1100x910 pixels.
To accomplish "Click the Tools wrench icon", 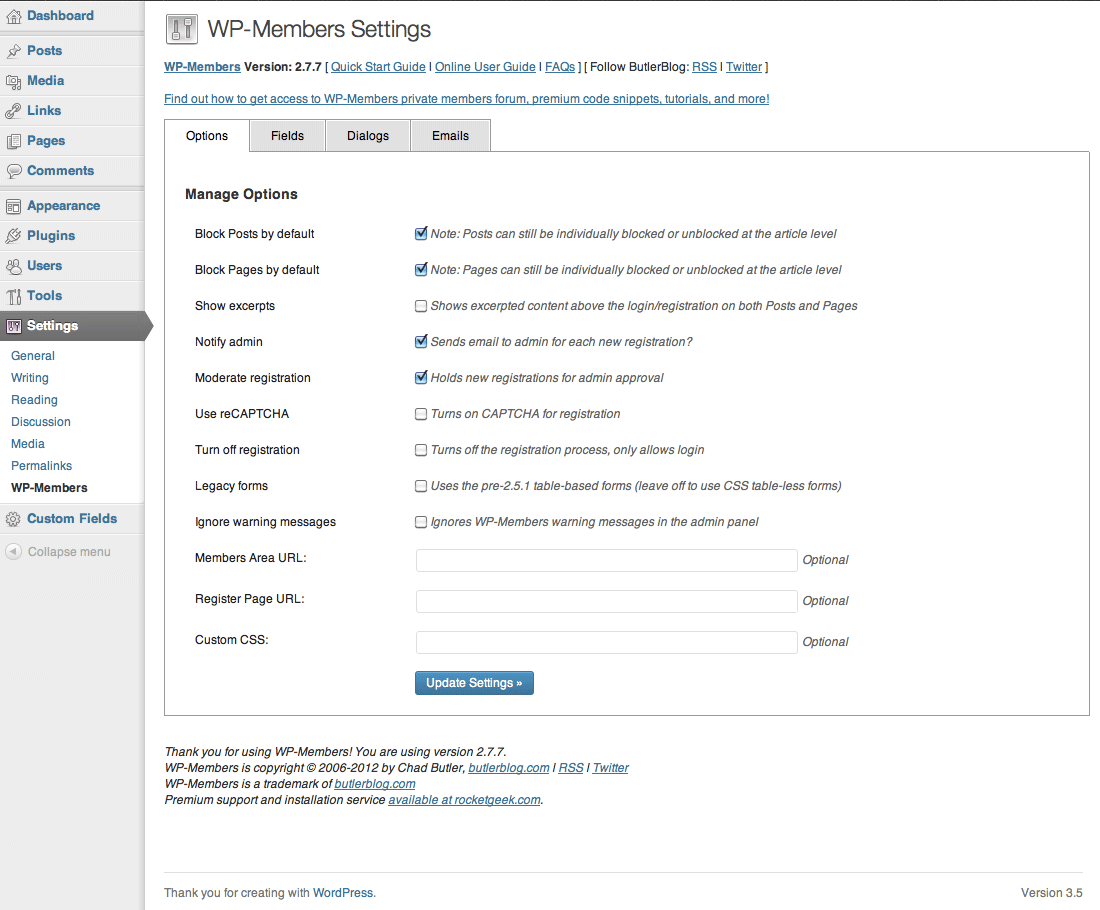I will click(13, 296).
